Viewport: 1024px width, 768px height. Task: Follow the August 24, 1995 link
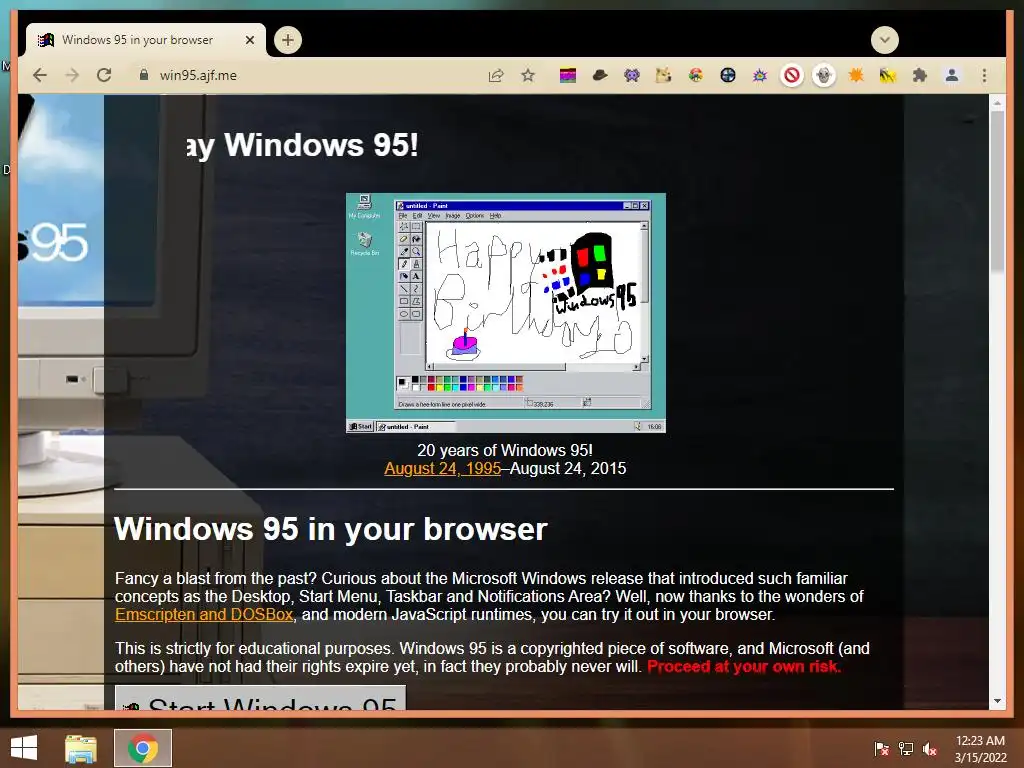click(442, 469)
